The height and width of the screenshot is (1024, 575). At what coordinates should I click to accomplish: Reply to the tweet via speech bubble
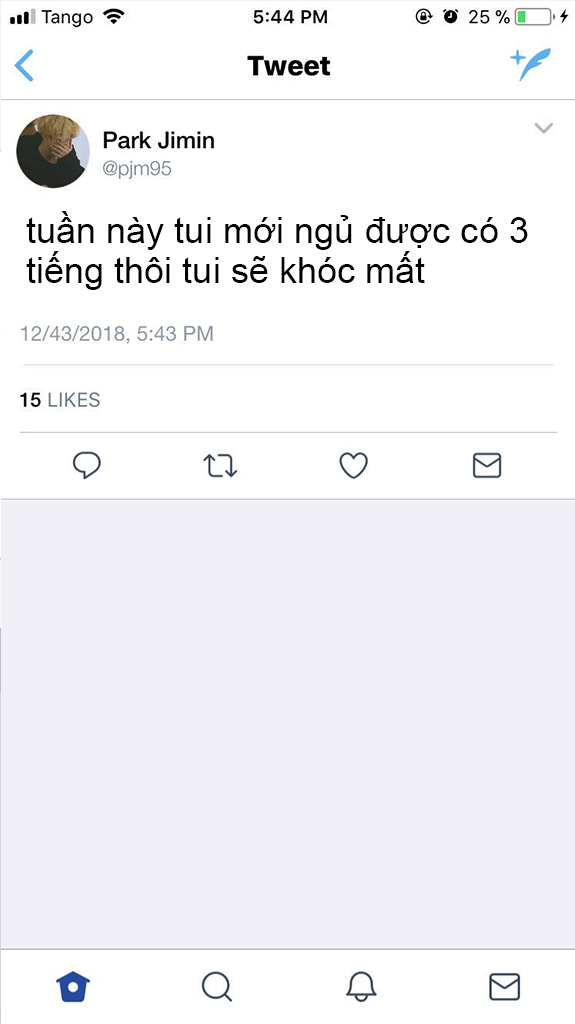point(86,466)
